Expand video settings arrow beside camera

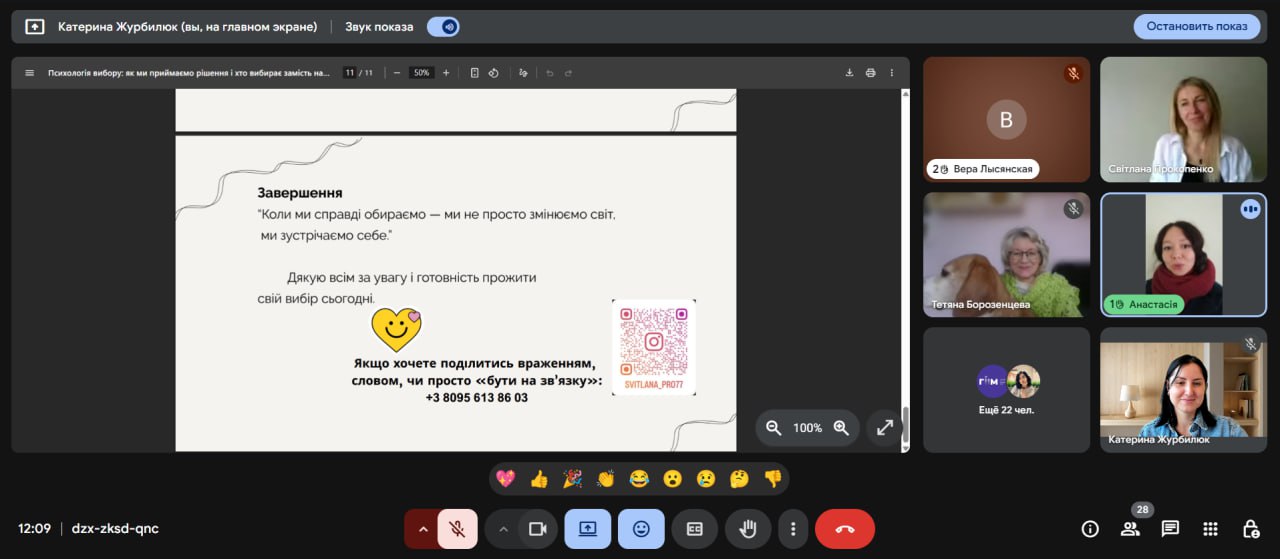point(503,529)
